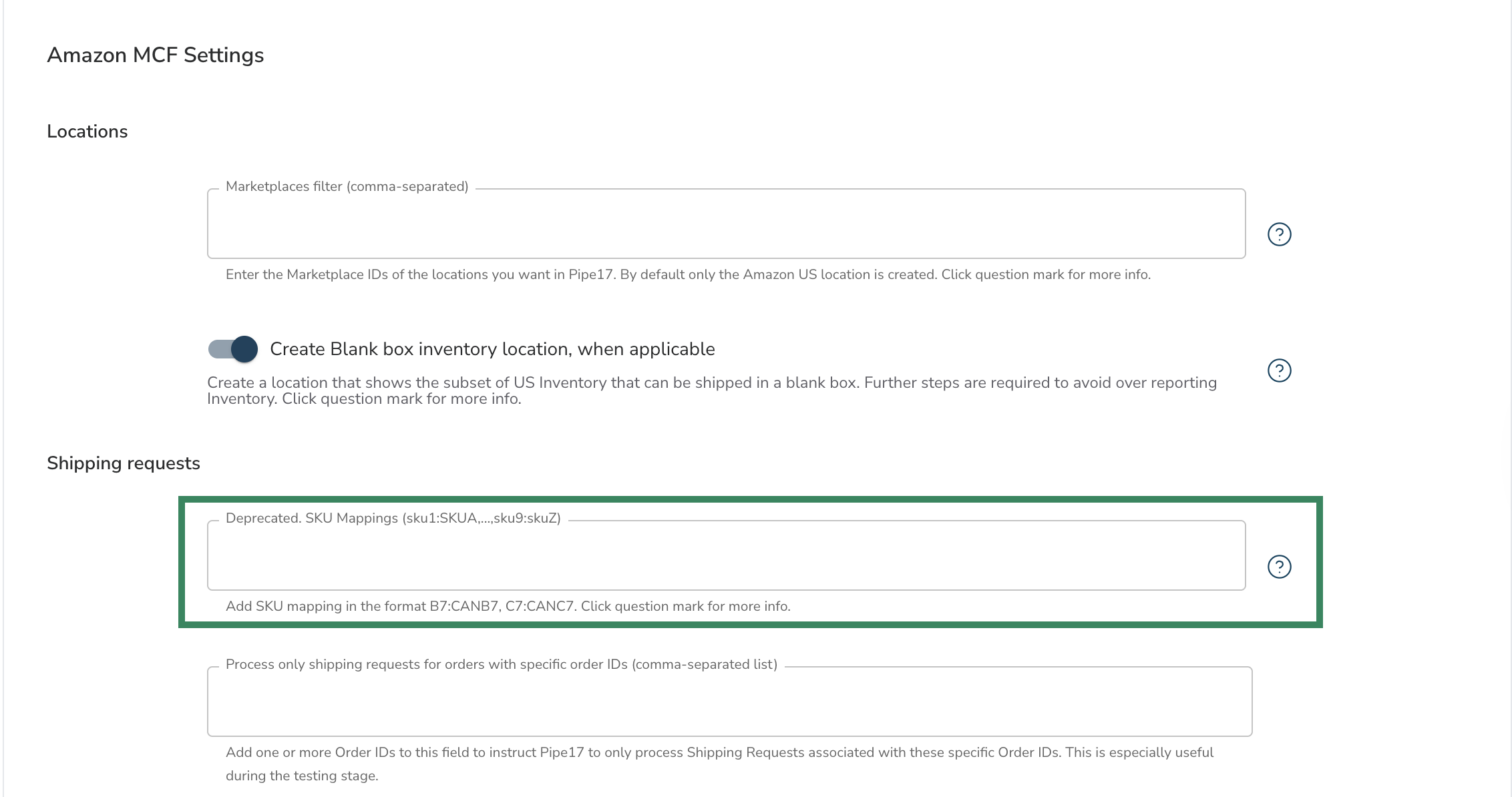
Task: Select the Shipping requests section heading
Action: click(124, 463)
